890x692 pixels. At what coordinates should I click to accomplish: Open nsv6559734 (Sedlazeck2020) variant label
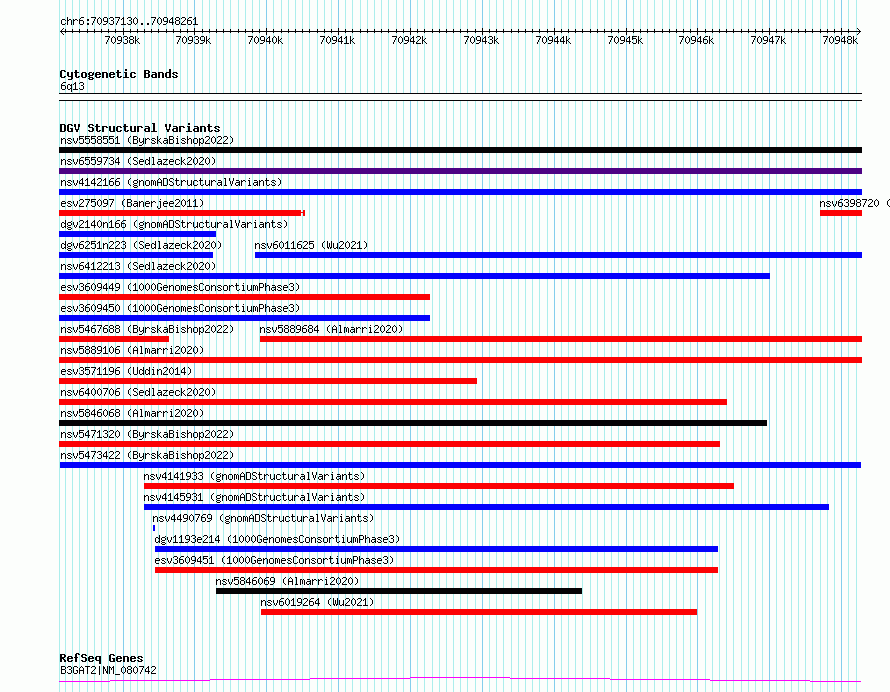pyautogui.click(x=138, y=161)
